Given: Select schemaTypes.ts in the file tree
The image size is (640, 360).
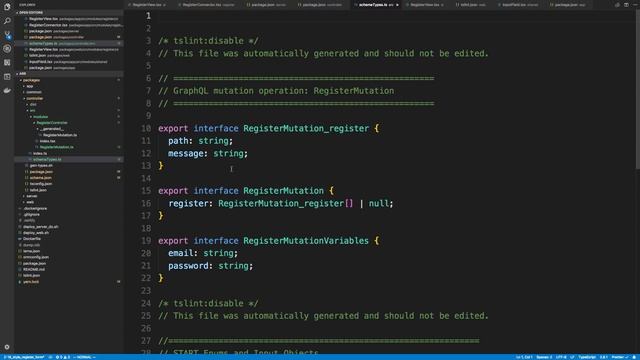Looking at the screenshot, I should pos(47,160).
